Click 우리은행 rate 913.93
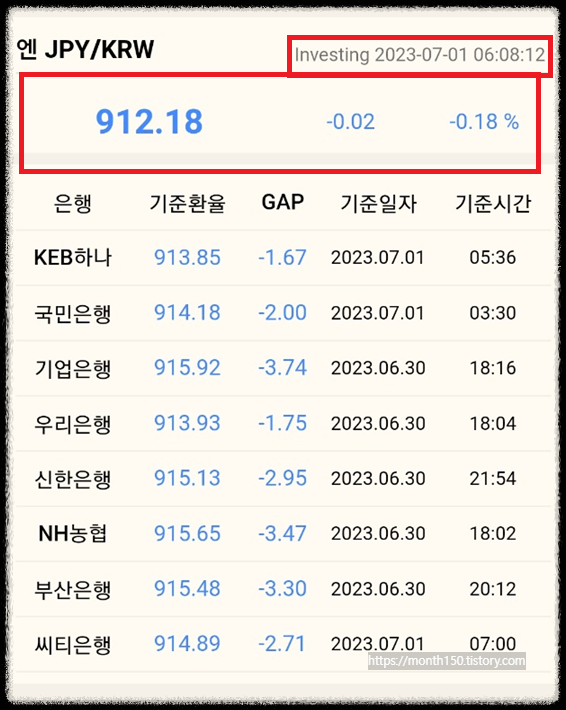Screen dimensions: 566x710 (x=187, y=423)
